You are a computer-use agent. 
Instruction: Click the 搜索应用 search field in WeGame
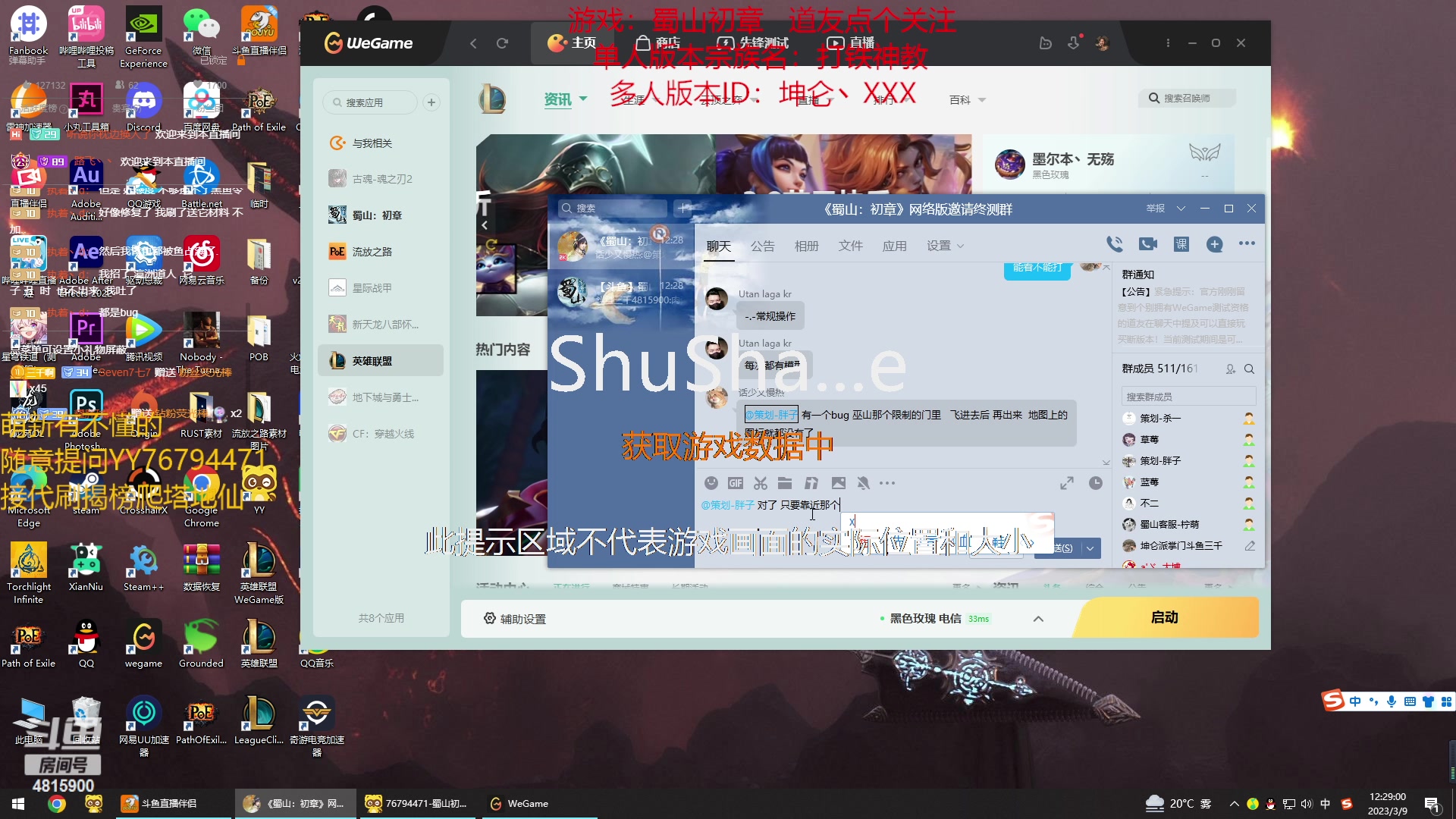click(x=370, y=102)
